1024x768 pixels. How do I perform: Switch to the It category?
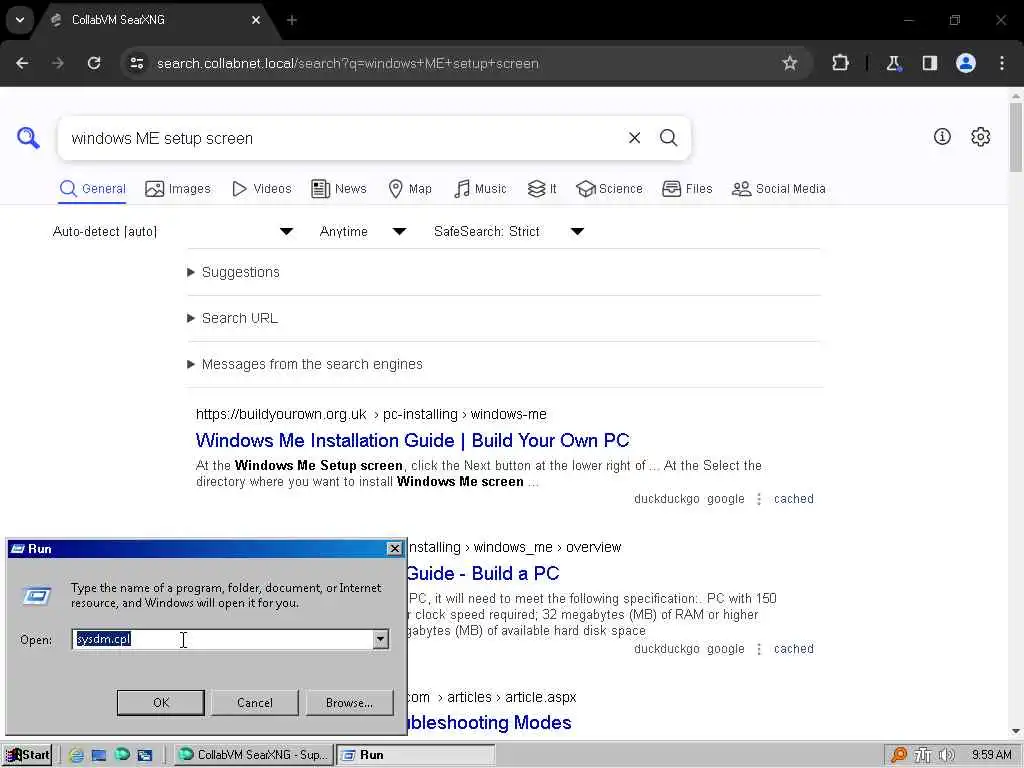pyautogui.click(x=542, y=189)
